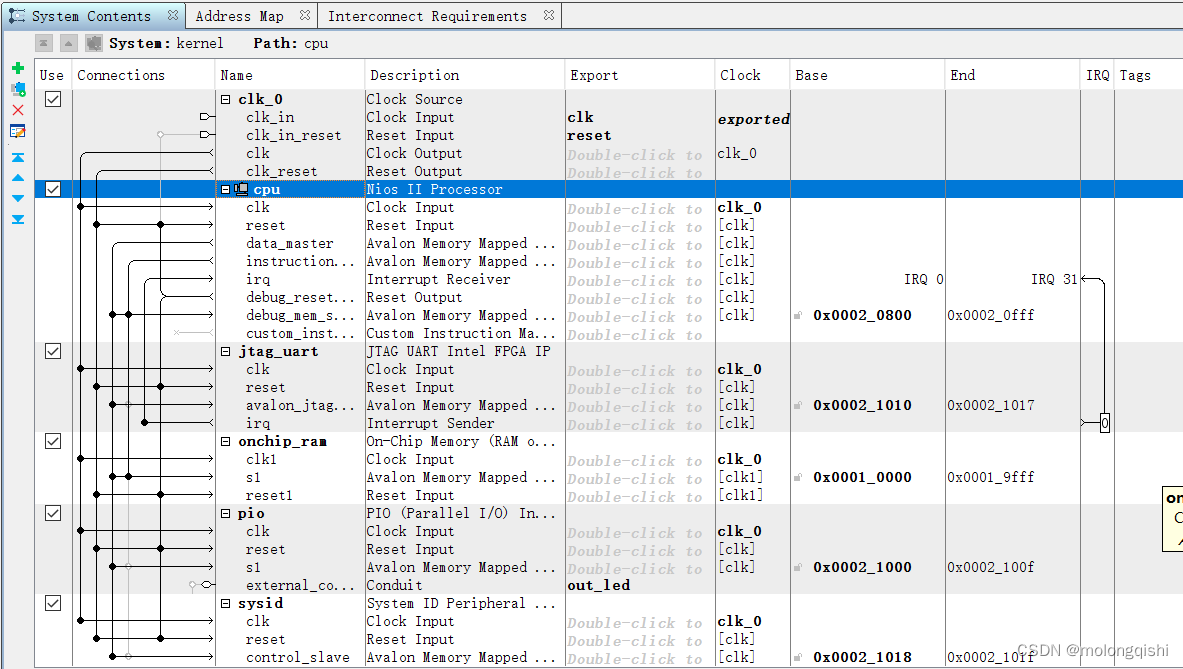Click the Move to top arrow icon
1183x669 pixels.
(18, 158)
